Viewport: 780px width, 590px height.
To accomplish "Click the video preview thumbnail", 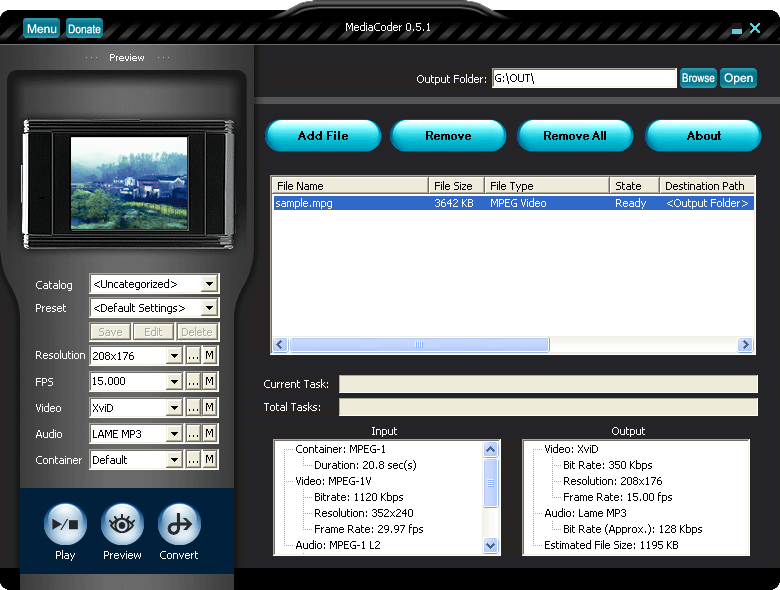I will point(128,183).
